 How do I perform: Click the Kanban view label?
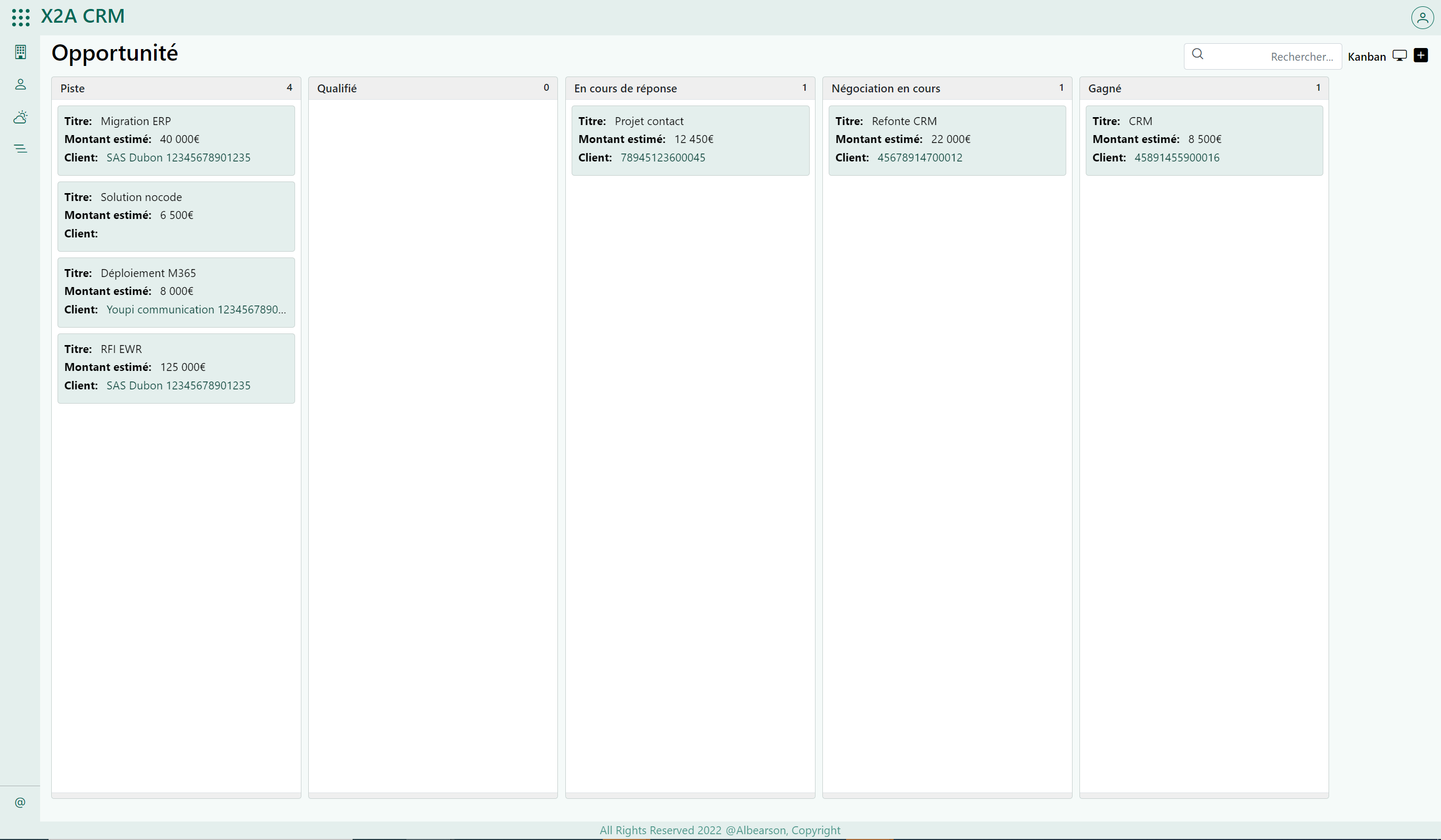(1366, 56)
